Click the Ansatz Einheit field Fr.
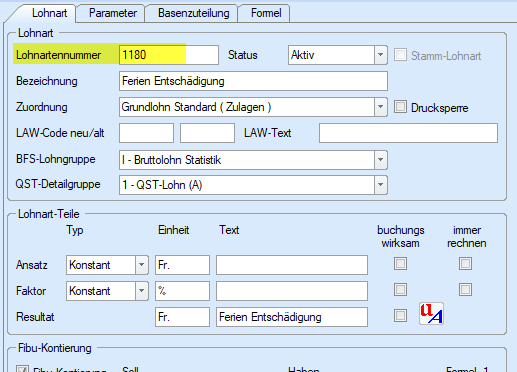 point(182,265)
